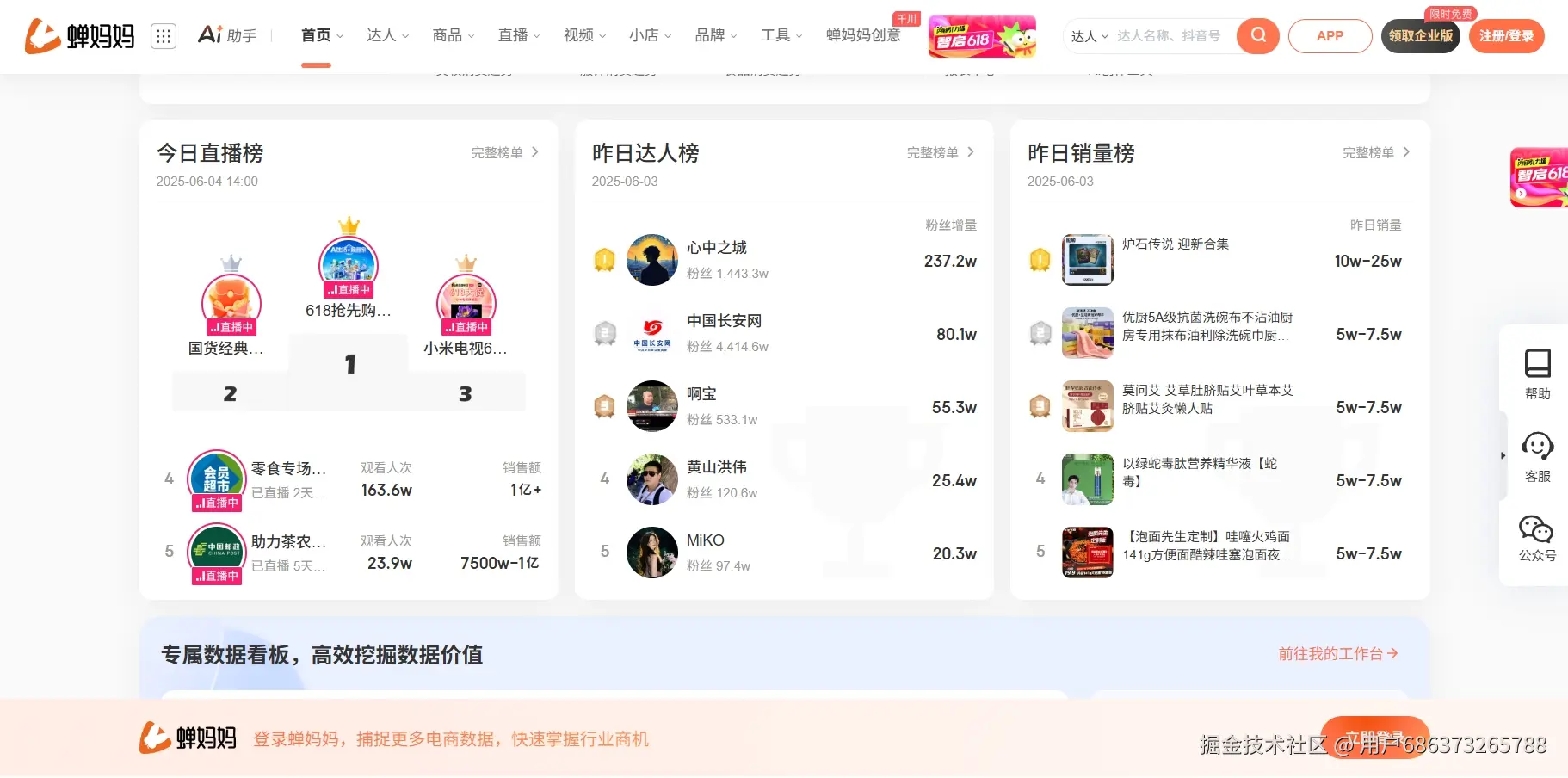Open 莫问艾 艾草肚脐贴 product title
Screen dimensions: 1568x778
[1207, 399]
